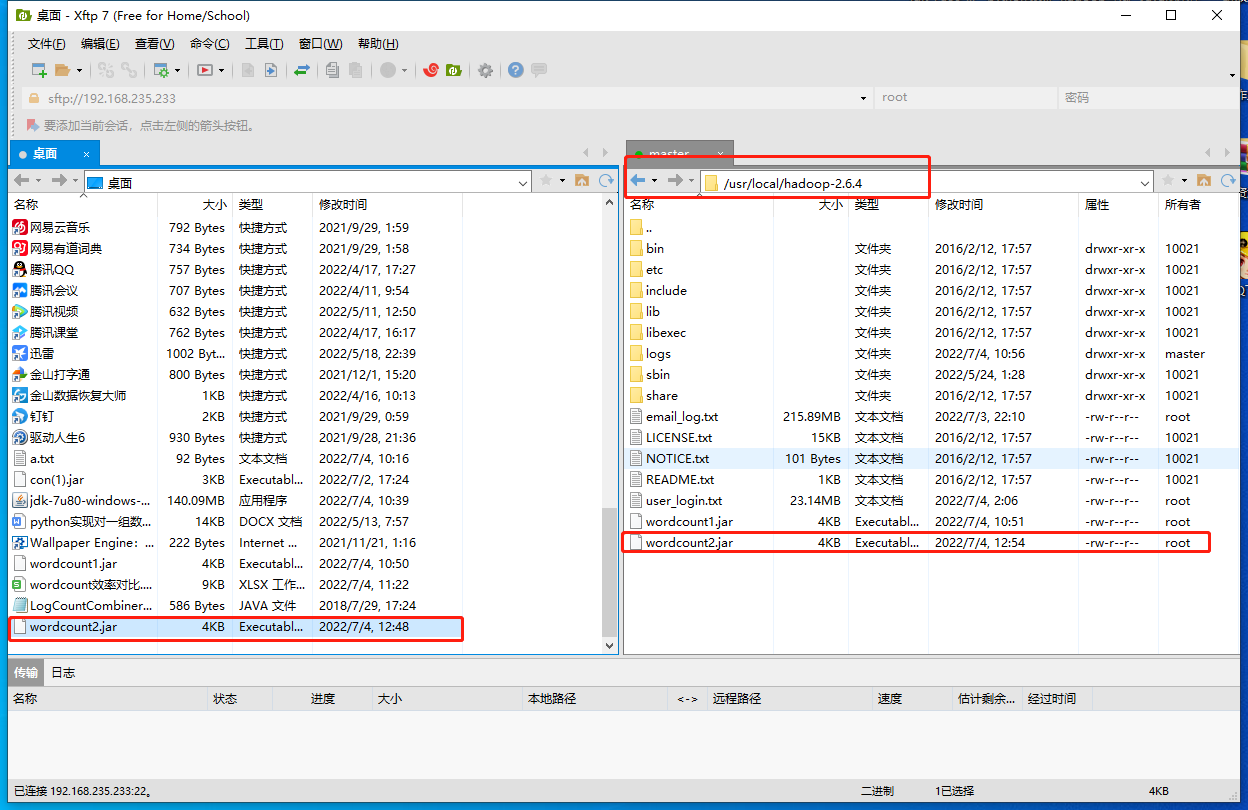Viewport: 1248px width, 810px height.
Task: Open the 帮助(H) menu
Action: 377,44
